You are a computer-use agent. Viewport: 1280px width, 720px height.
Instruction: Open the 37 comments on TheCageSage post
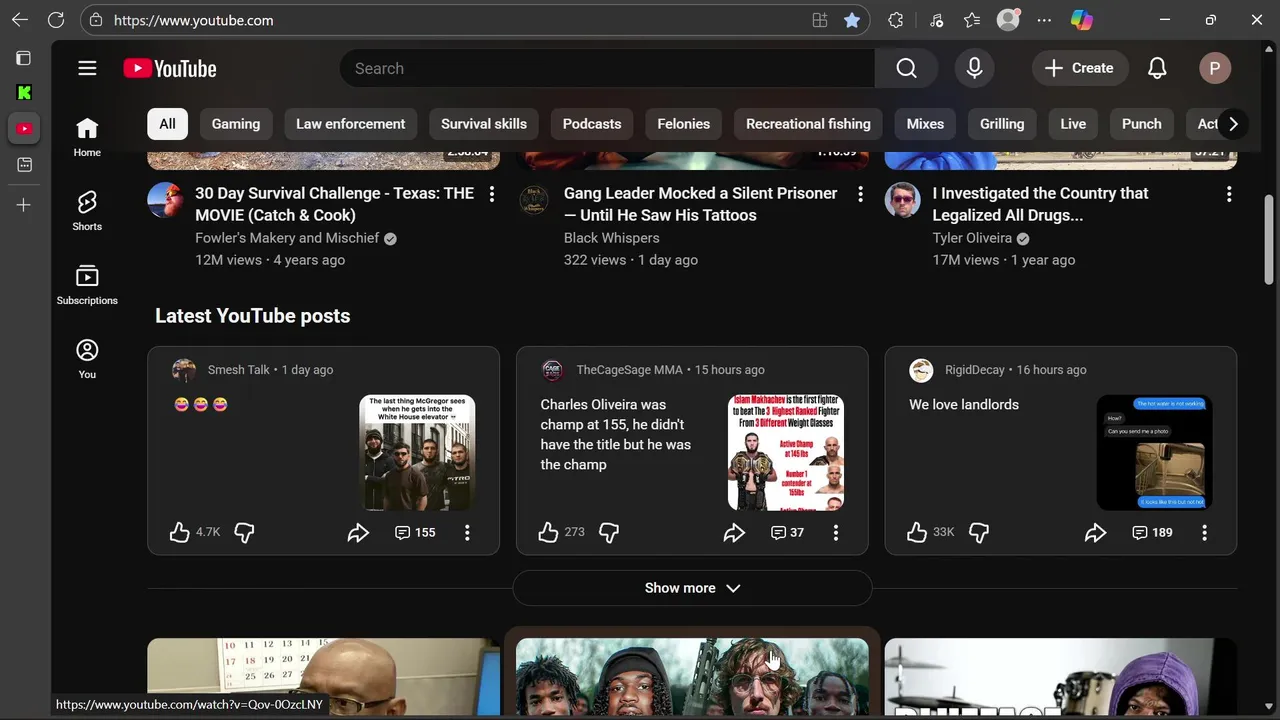pos(787,533)
